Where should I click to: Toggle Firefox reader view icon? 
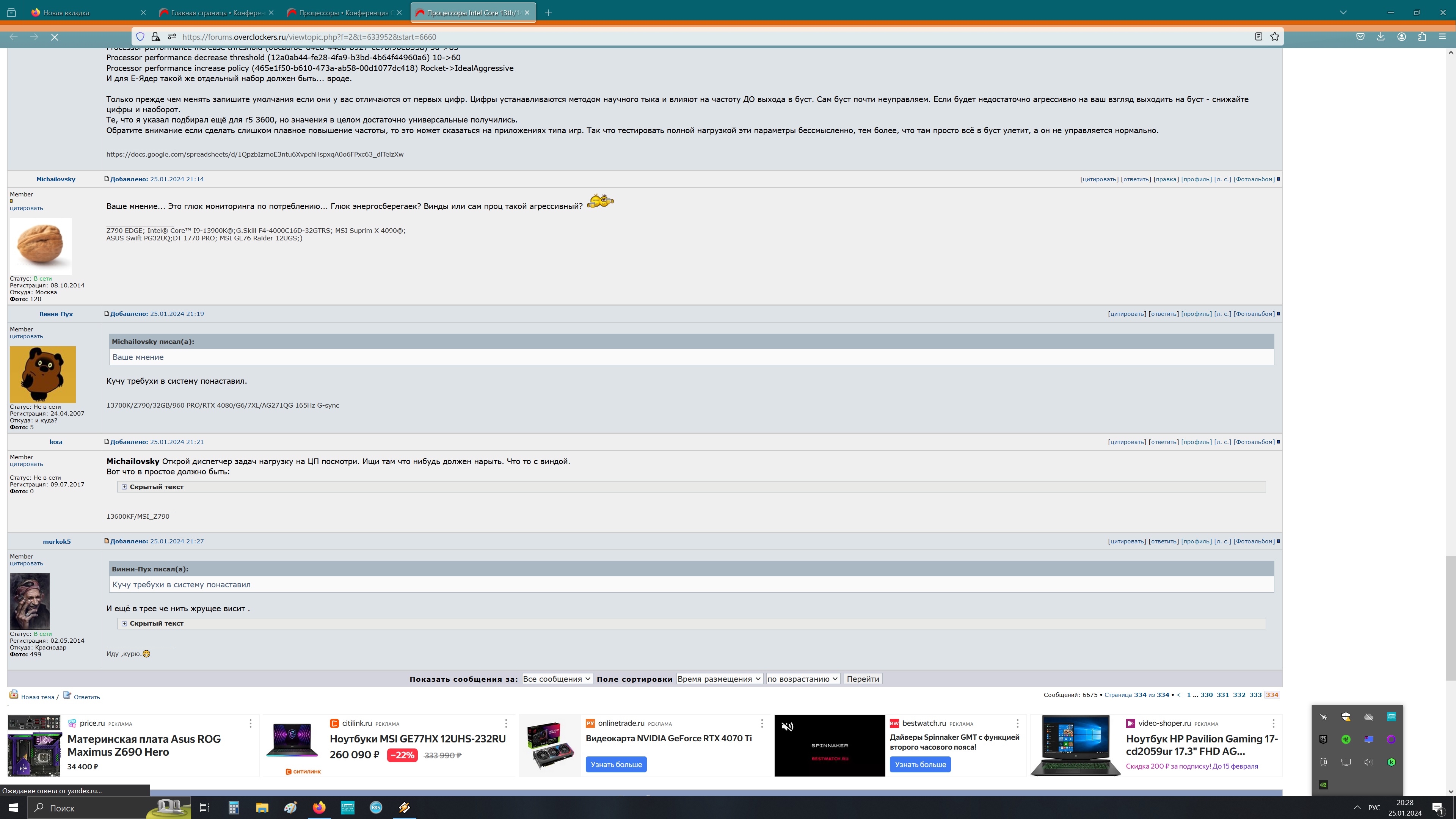1259,37
